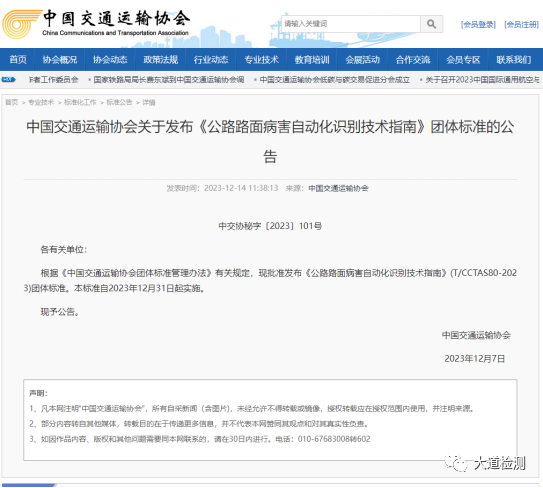Screen dimensions: 543x488
Task: Open the 会员专区 navigation menu item
Action: [463, 60]
